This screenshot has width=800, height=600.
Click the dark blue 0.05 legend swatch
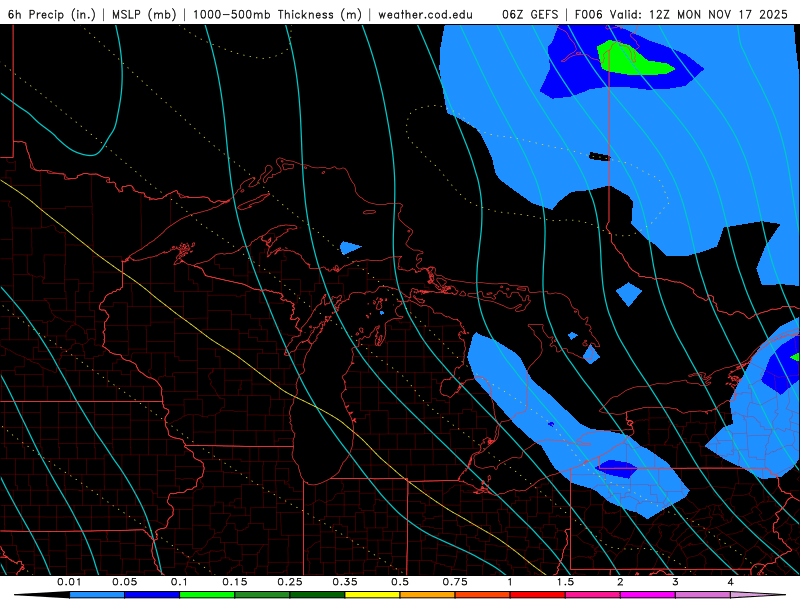point(152,595)
